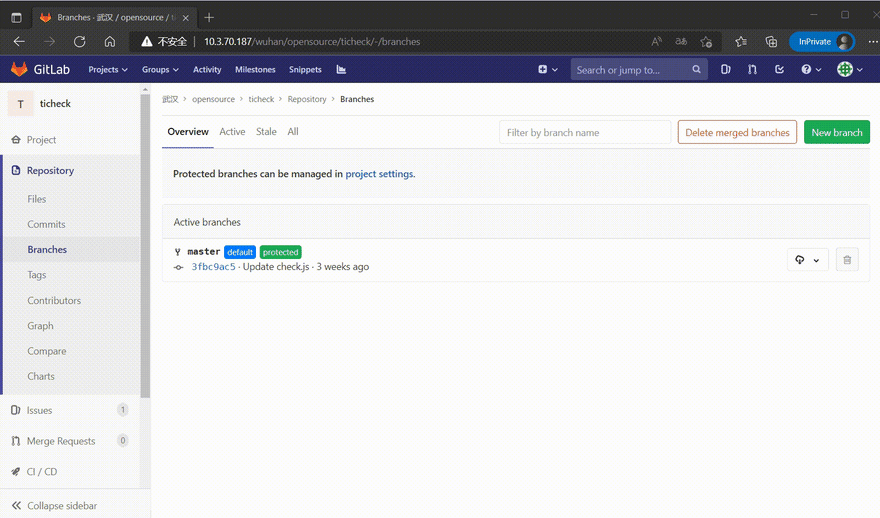Click the InPrivate profile button
This screenshot has width=880, height=518.
822,42
